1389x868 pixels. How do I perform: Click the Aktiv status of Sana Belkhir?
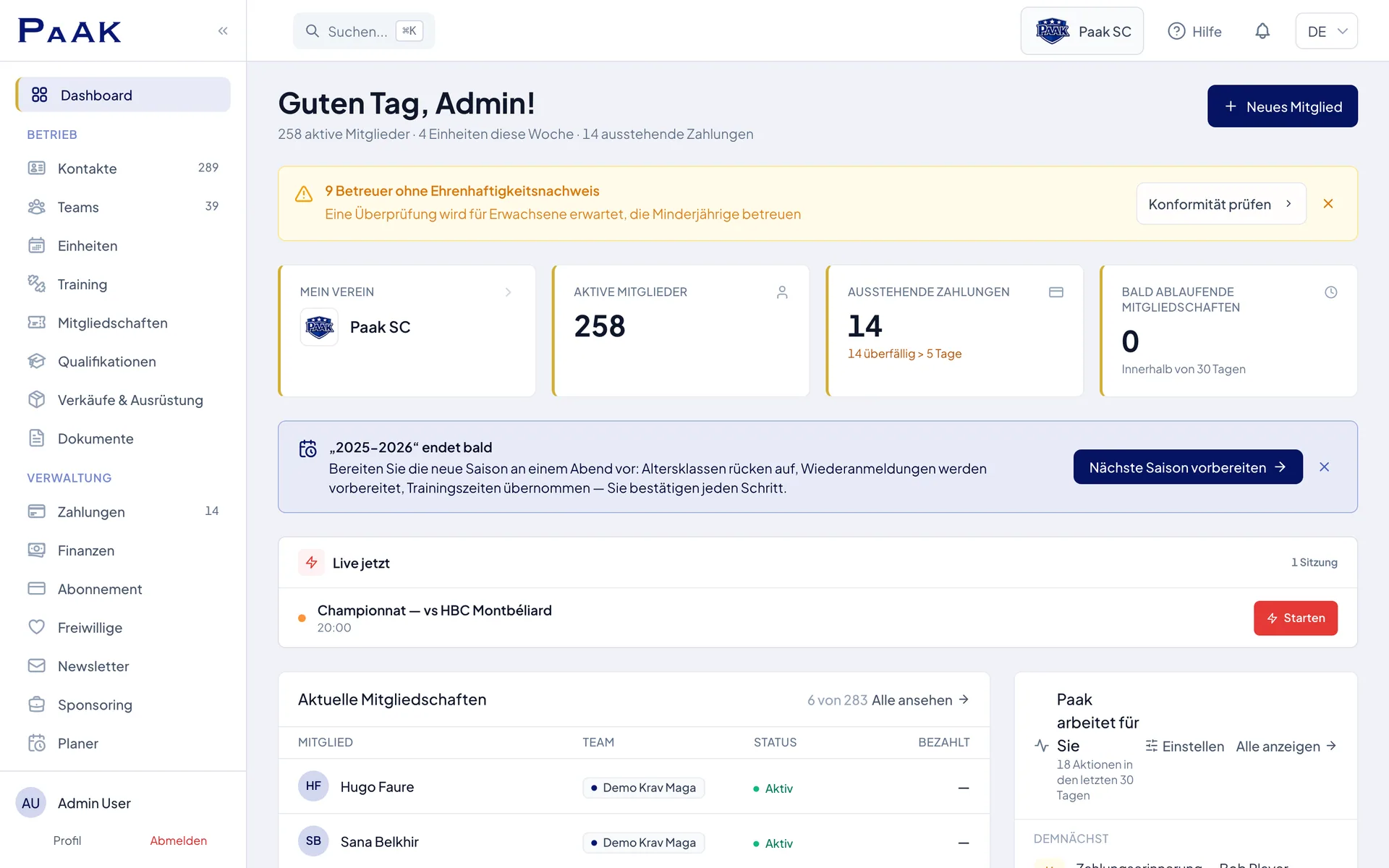click(773, 843)
